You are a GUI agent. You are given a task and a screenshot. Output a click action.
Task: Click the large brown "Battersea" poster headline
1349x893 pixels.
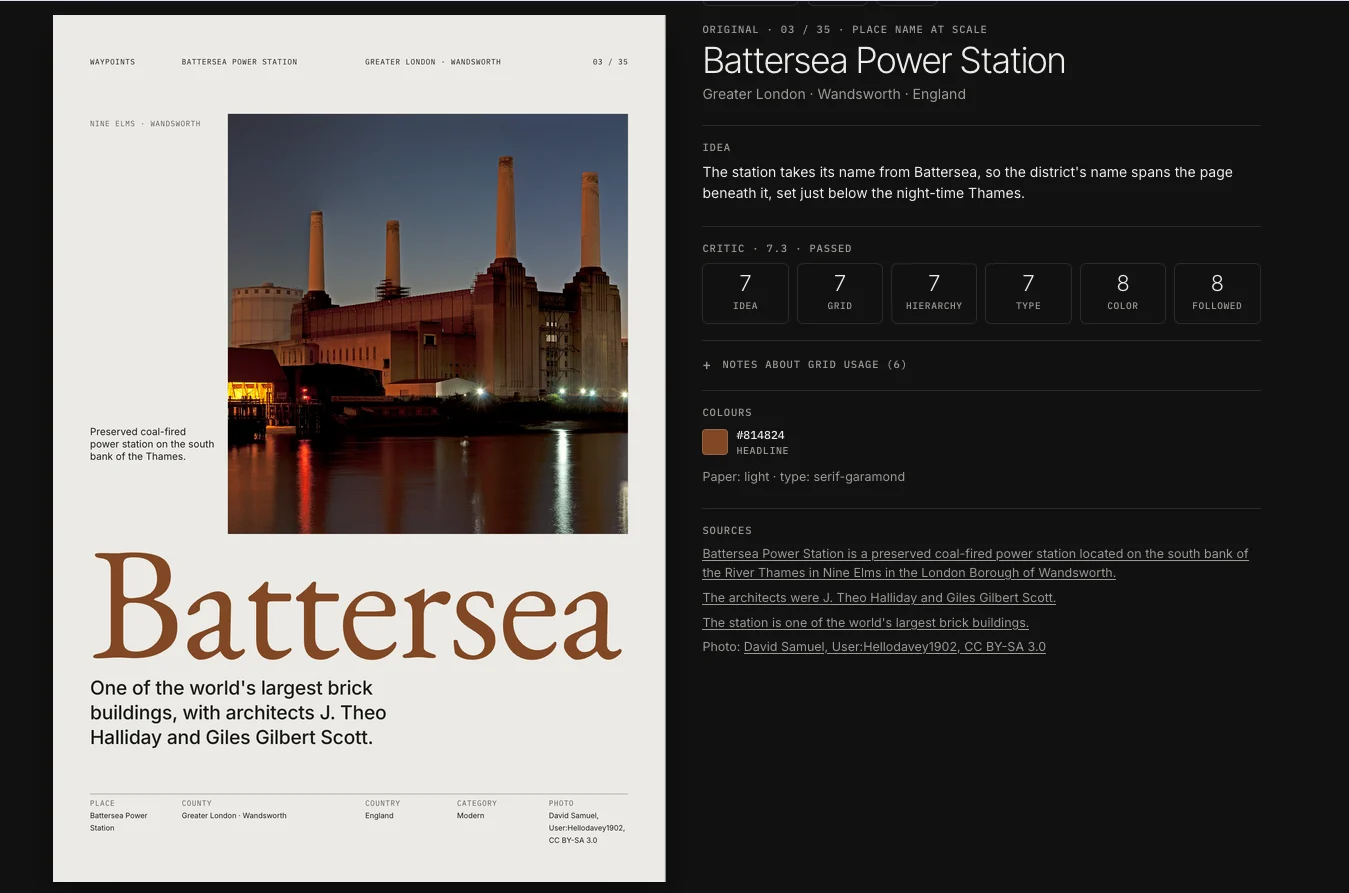pyautogui.click(x=357, y=607)
